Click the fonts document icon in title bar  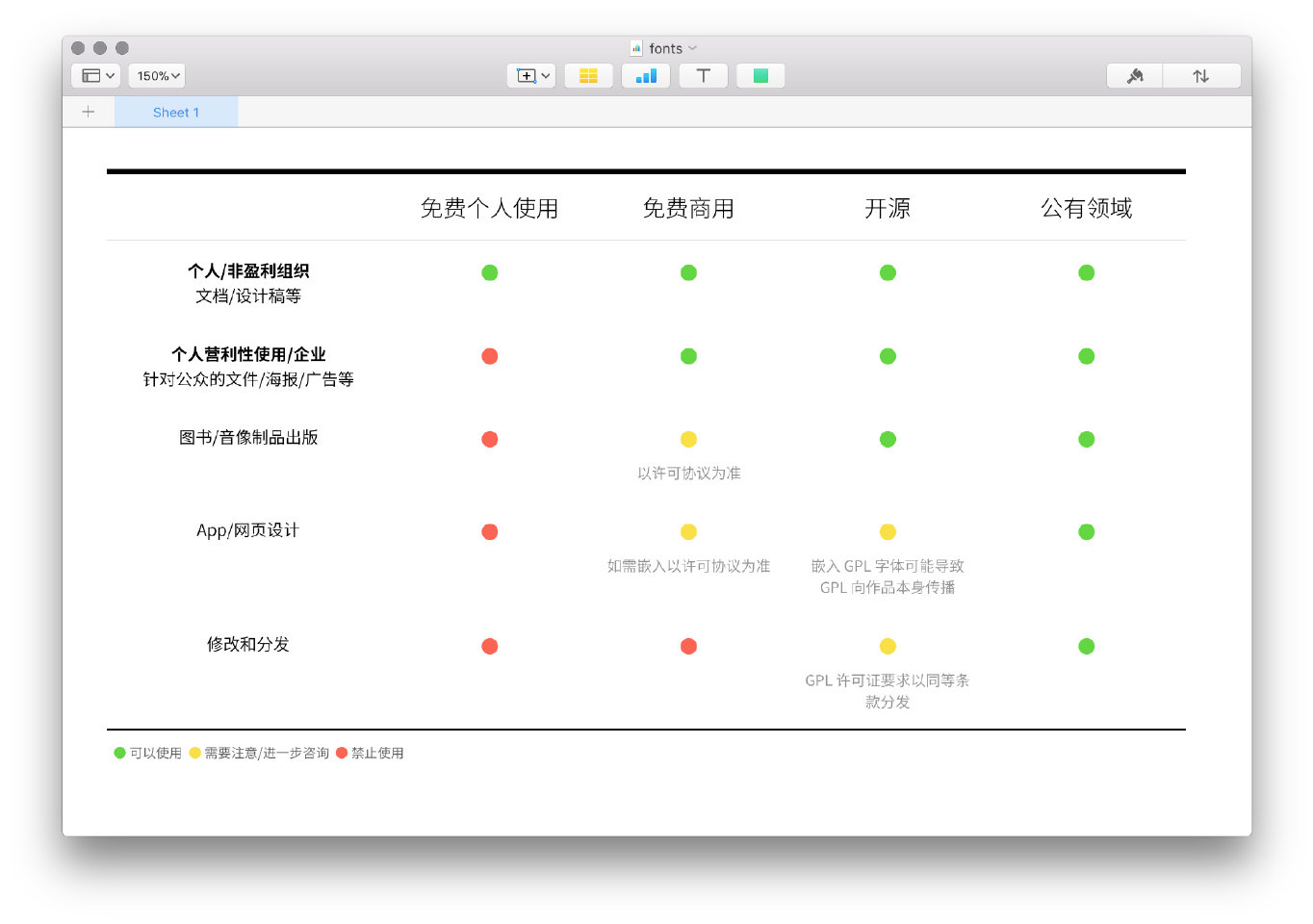click(636, 48)
